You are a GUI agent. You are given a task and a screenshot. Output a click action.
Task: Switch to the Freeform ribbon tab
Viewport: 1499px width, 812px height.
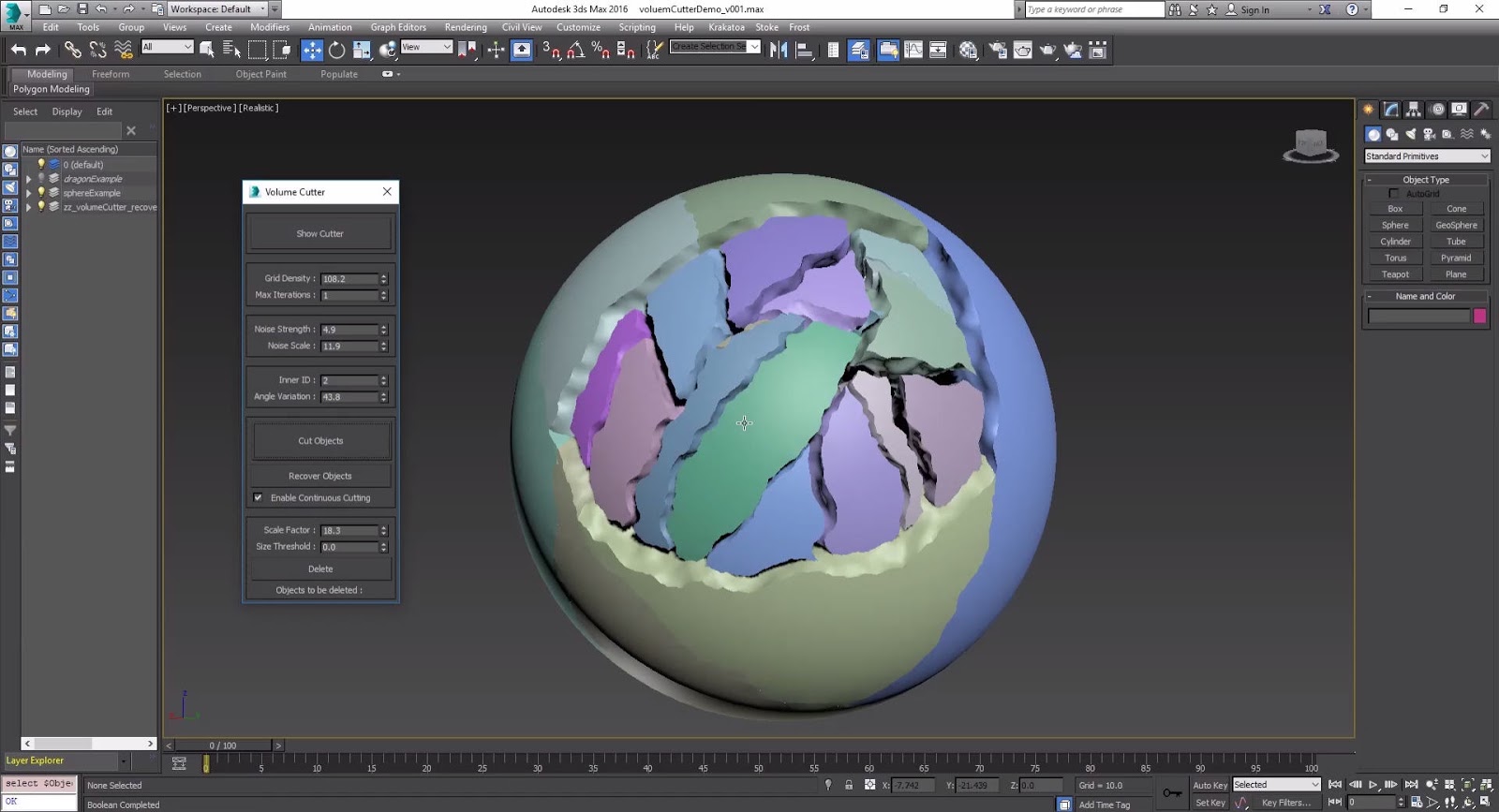tap(111, 74)
